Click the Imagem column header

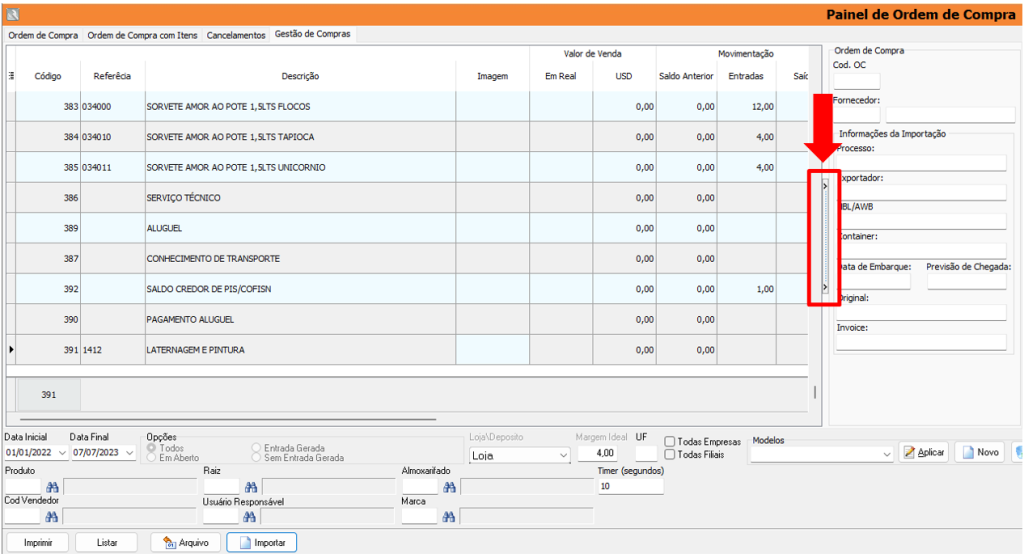click(x=492, y=76)
